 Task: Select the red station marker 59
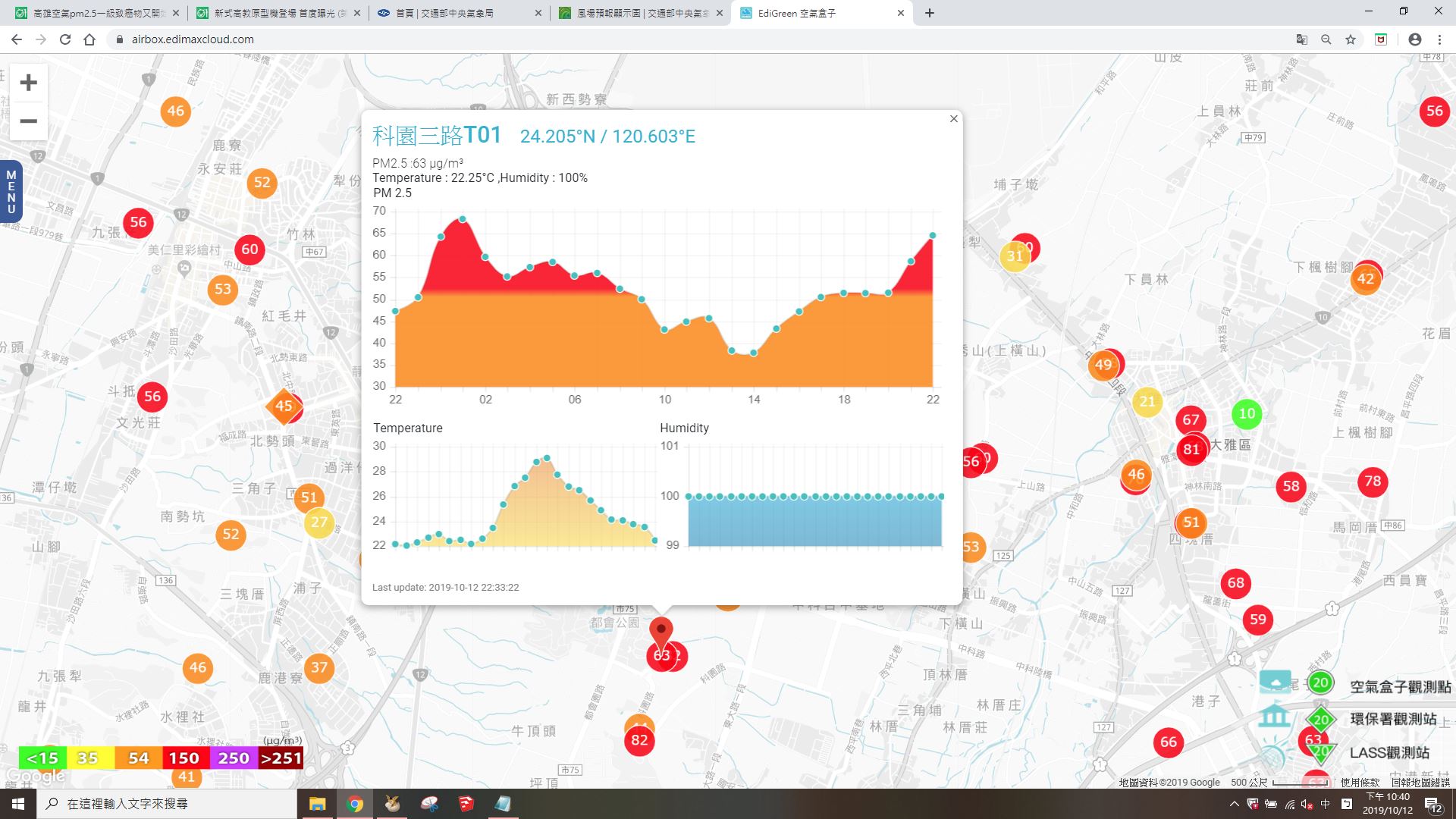(1258, 619)
